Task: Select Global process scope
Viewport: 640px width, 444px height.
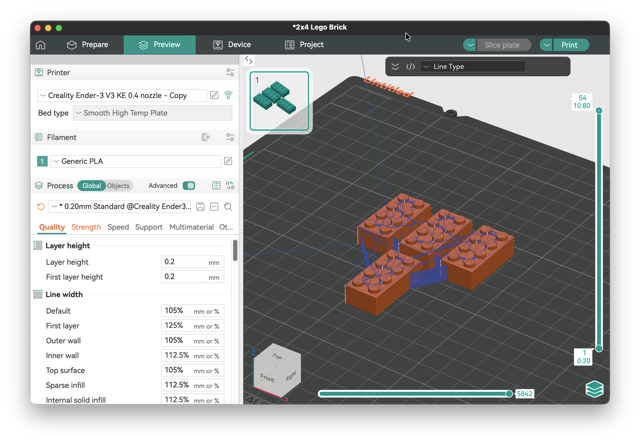Action: [91, 186]
